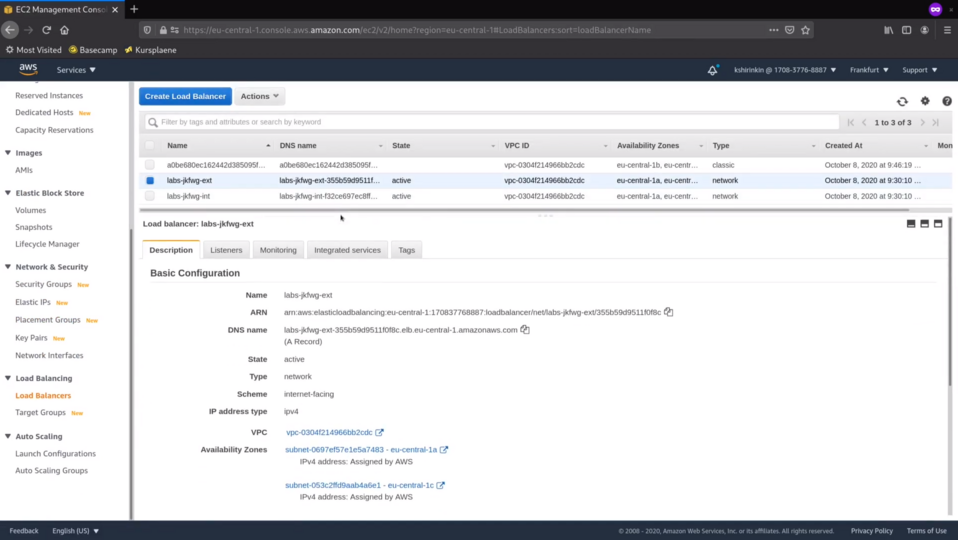Collapse the Auto Scaling section

(x=8, y=436)
